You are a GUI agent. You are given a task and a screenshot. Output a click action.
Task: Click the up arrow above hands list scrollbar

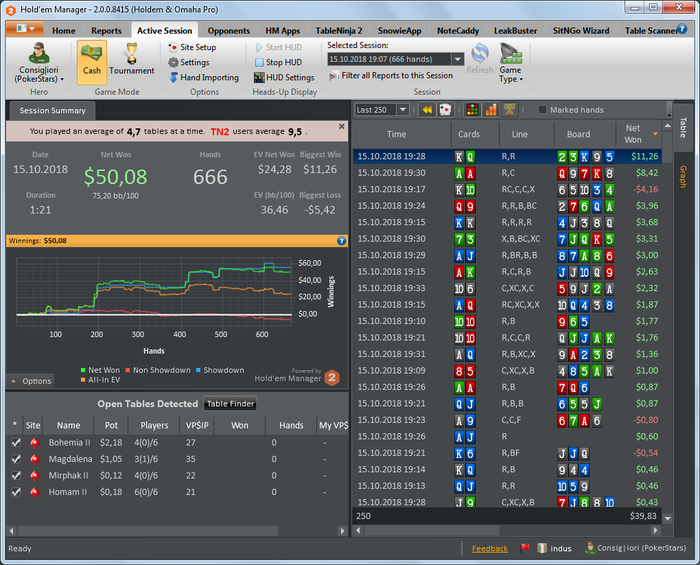(x=668, y=126)
